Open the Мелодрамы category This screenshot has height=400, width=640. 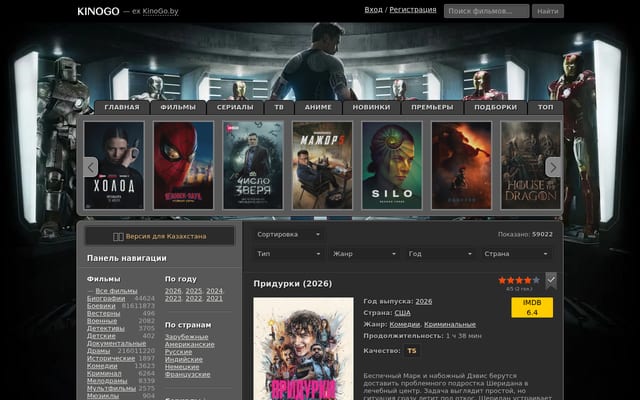107,381
